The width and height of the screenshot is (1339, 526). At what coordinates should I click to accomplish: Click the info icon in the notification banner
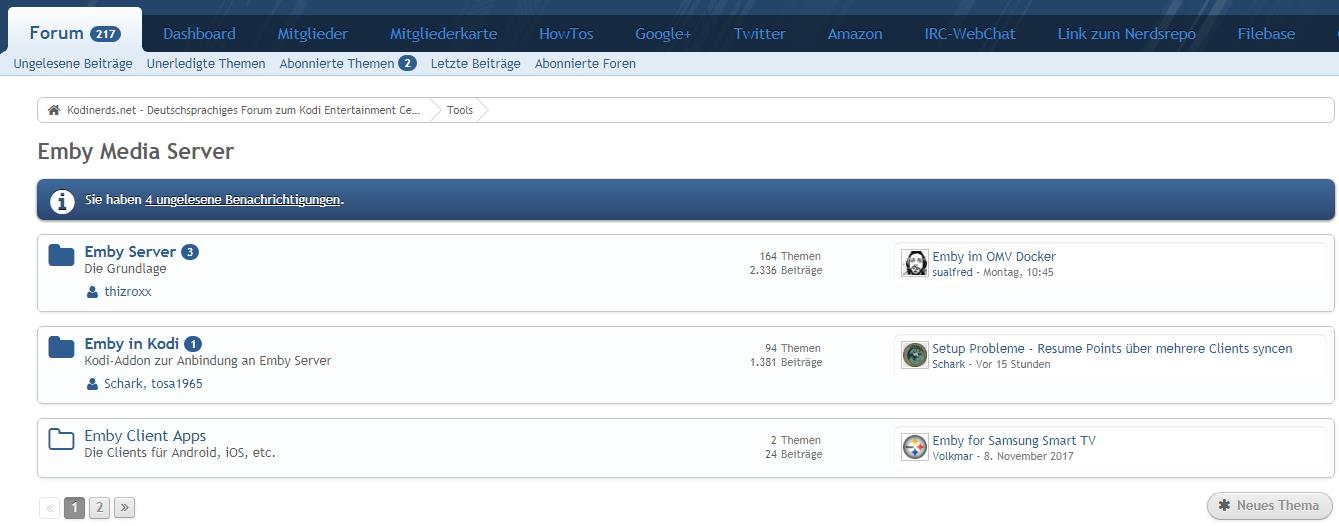pos(62,200)
